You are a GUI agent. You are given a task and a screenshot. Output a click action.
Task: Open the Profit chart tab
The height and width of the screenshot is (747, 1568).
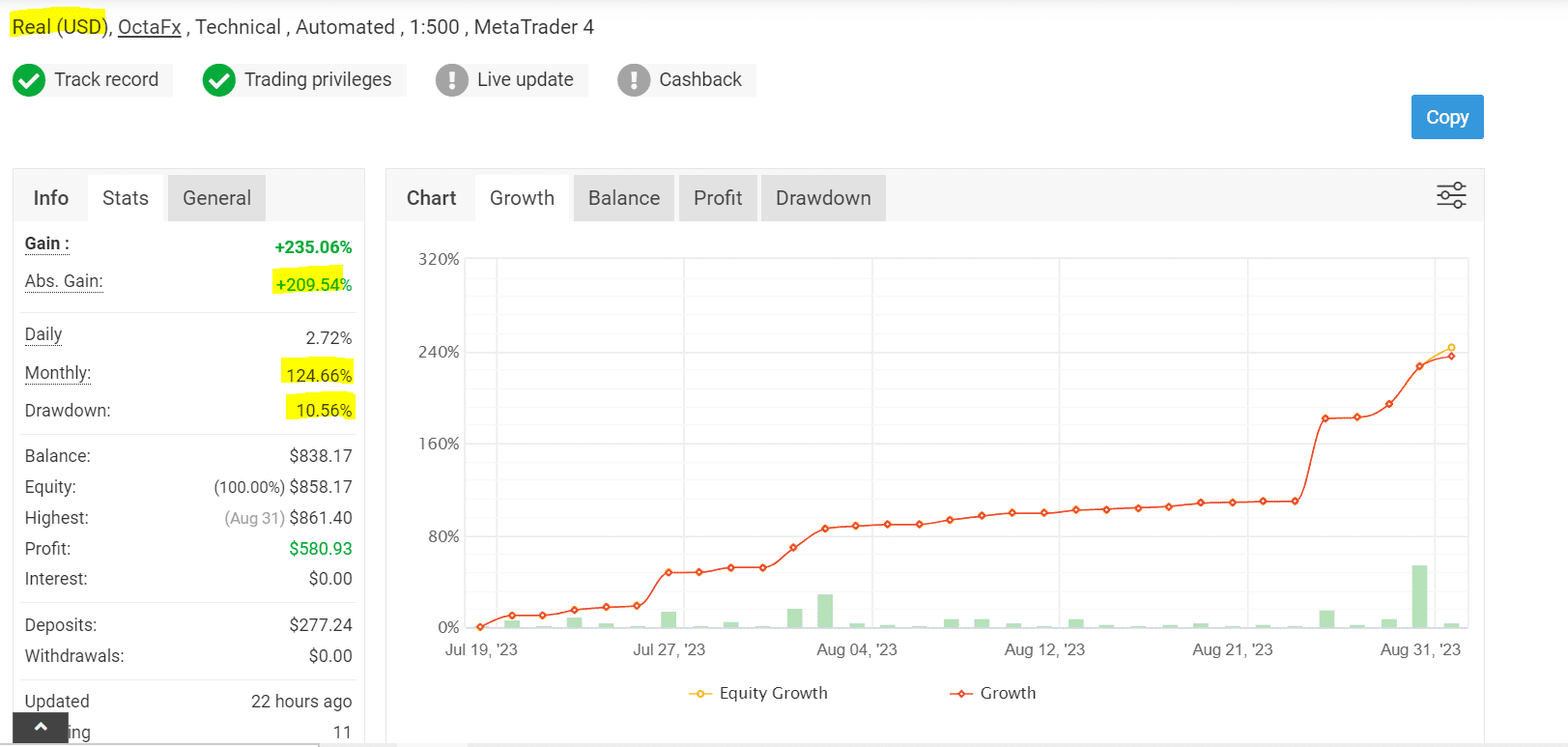pyautogui.click(x=718, y=198)
